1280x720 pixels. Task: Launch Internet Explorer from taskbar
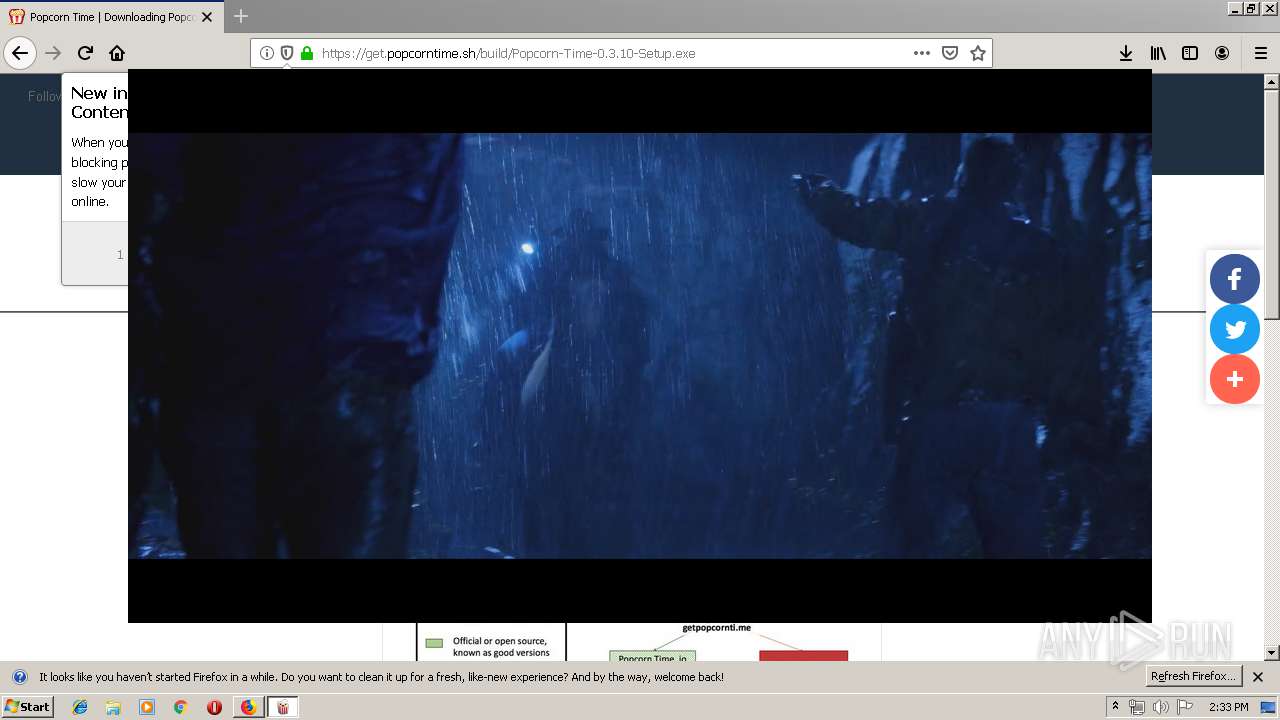(80, 707)
